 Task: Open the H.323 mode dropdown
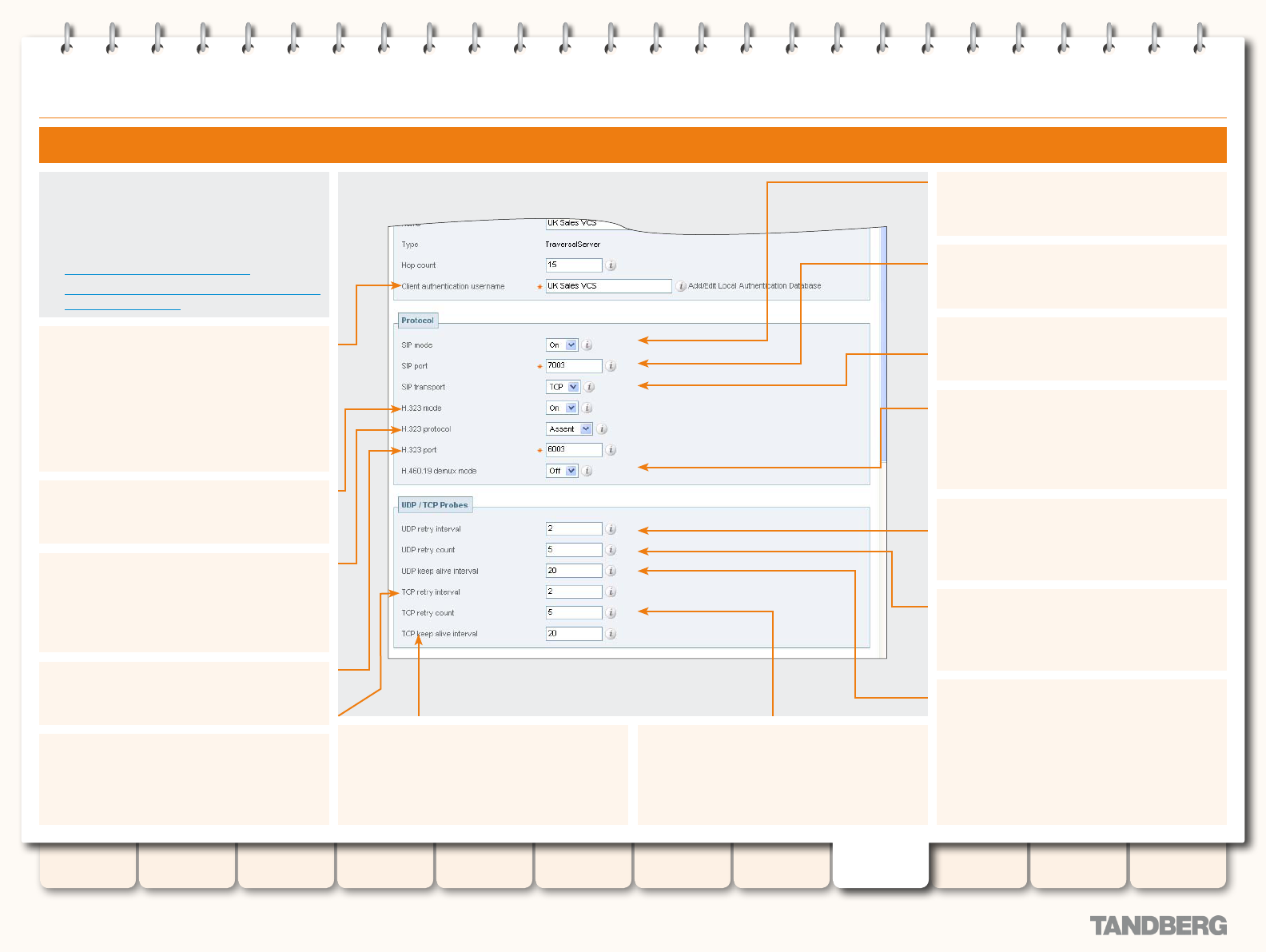point(562,408)
